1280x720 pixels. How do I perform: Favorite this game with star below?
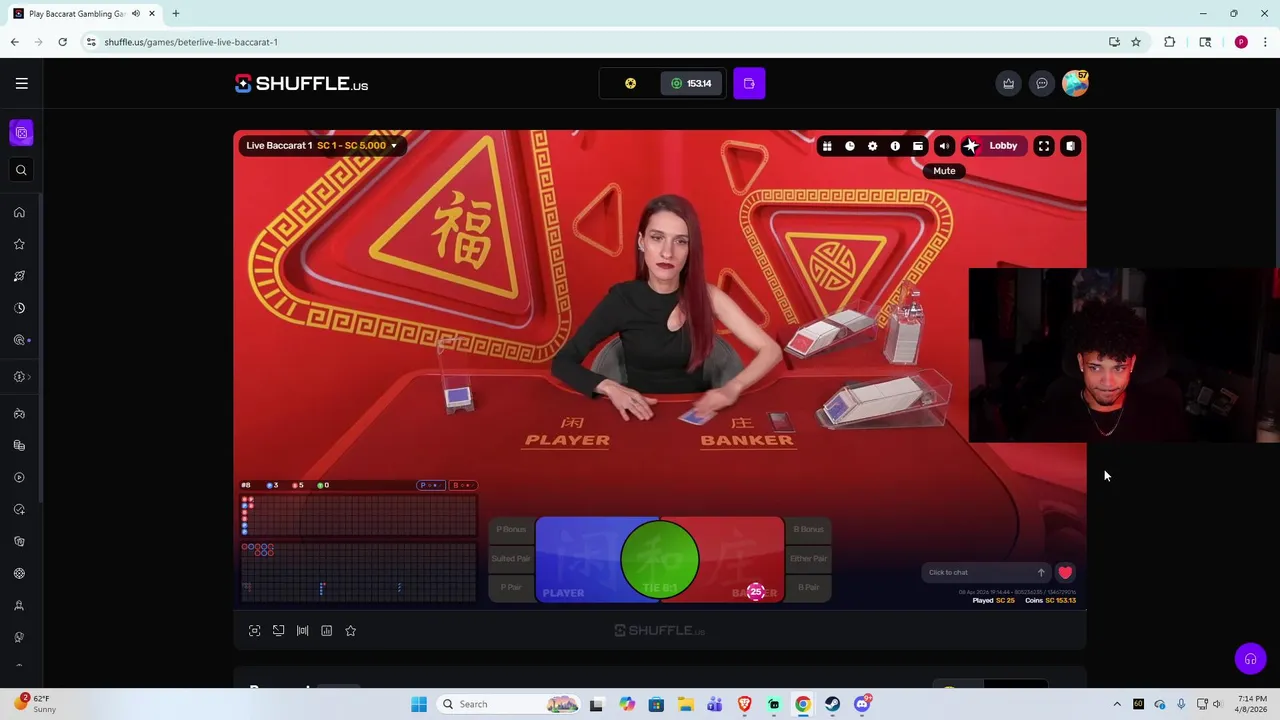350,631
